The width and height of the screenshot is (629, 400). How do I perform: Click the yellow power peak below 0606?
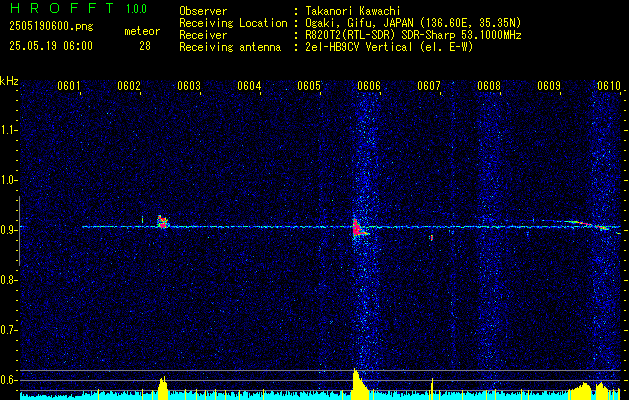pyautogui.click(x=360, y=384)
